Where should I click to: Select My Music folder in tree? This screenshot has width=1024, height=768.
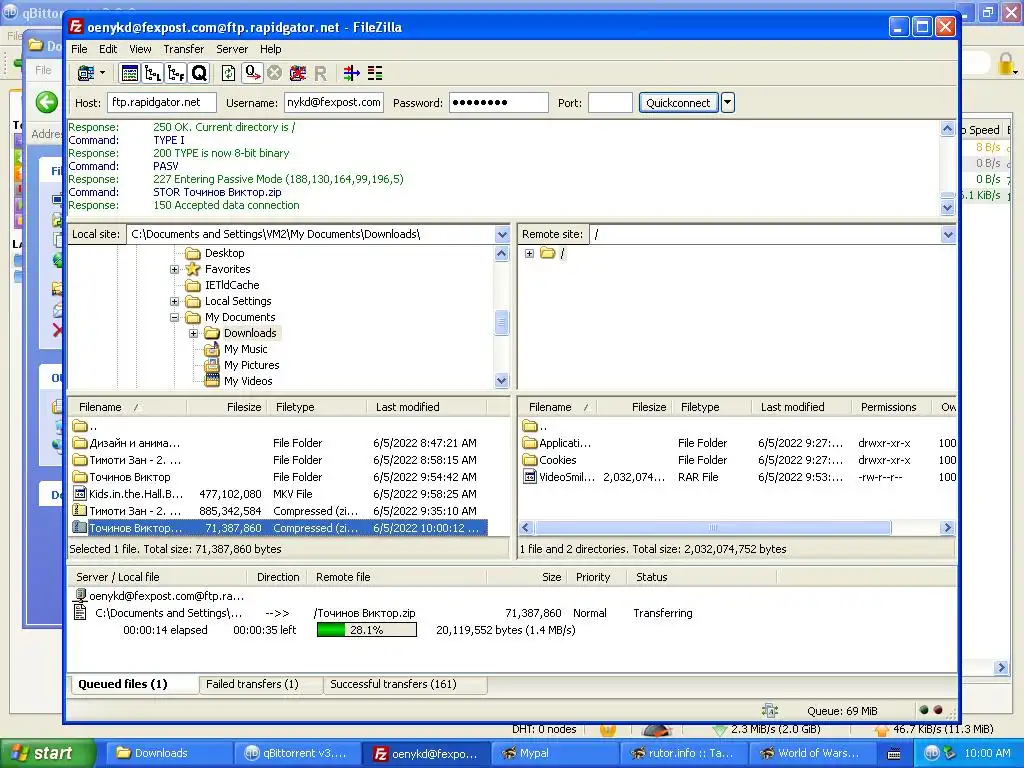(245, 349)
